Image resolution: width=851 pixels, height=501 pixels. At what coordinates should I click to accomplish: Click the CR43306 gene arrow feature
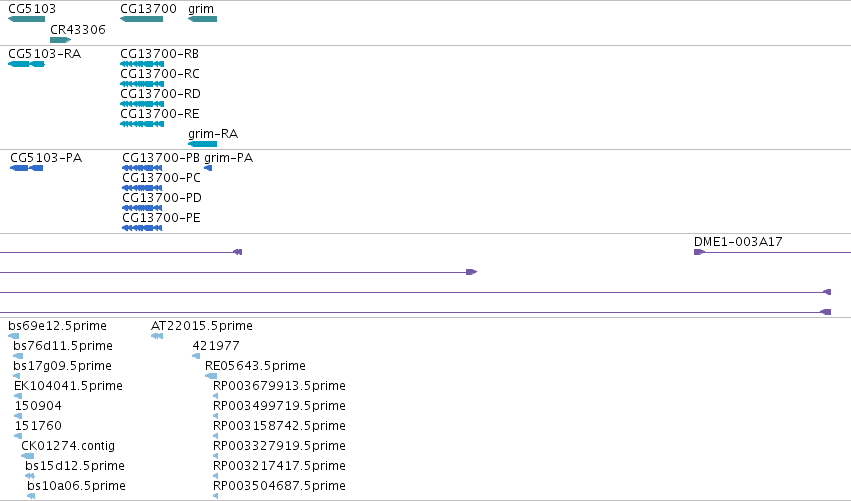[60, 40]
